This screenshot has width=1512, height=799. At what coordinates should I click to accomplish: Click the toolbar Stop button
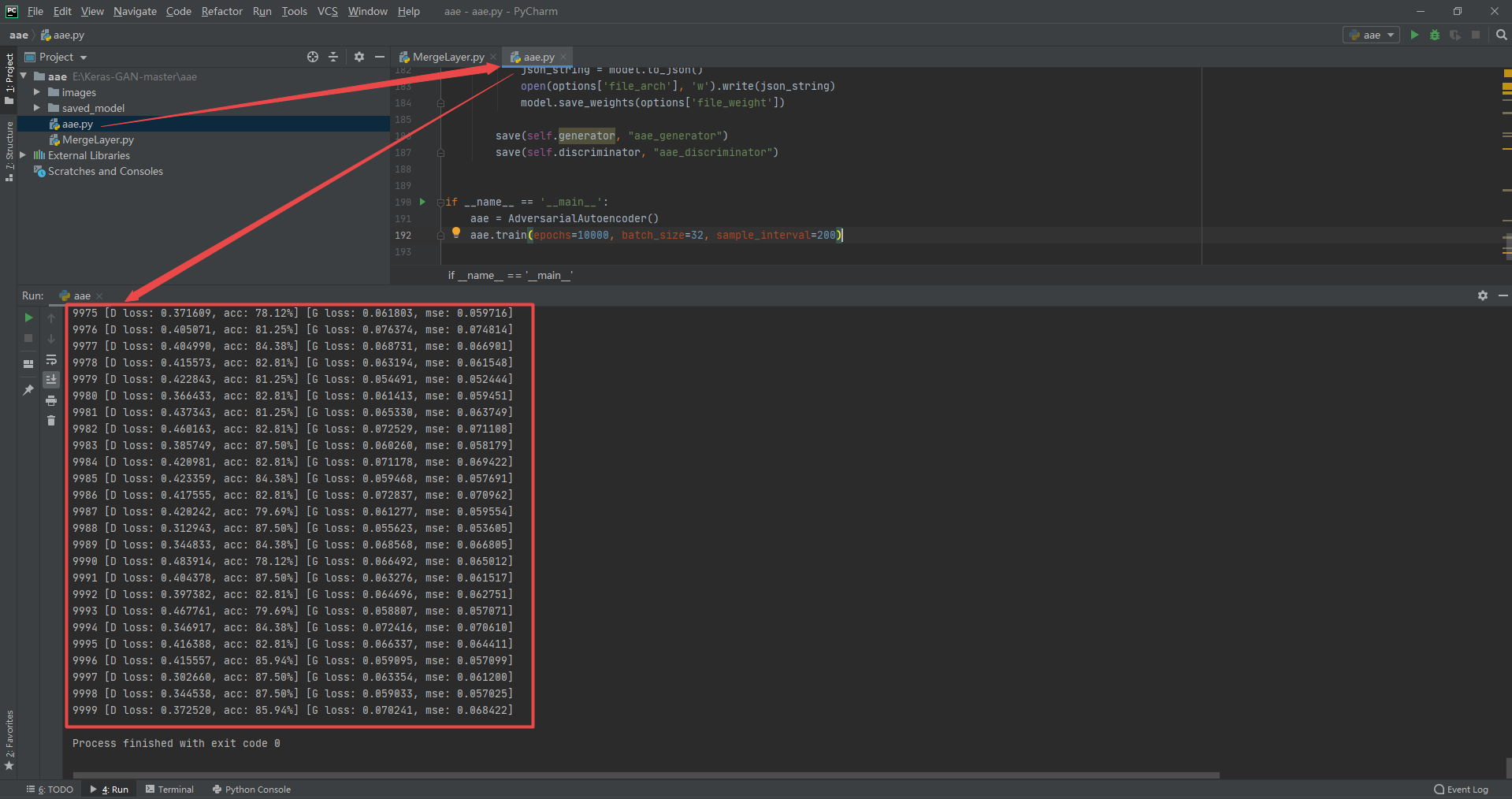[x=1476, y=35]
